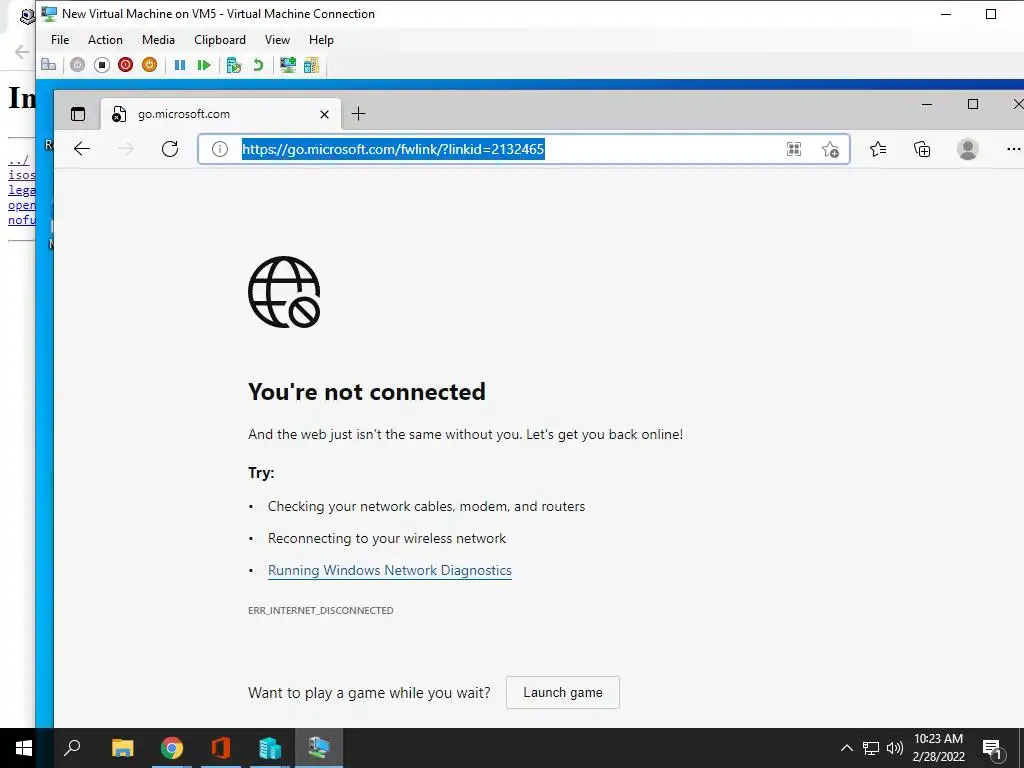Open the volume tray icon
Image resolution: width=1024 pixels, height=768 pixels.
[x=895, y=748]
